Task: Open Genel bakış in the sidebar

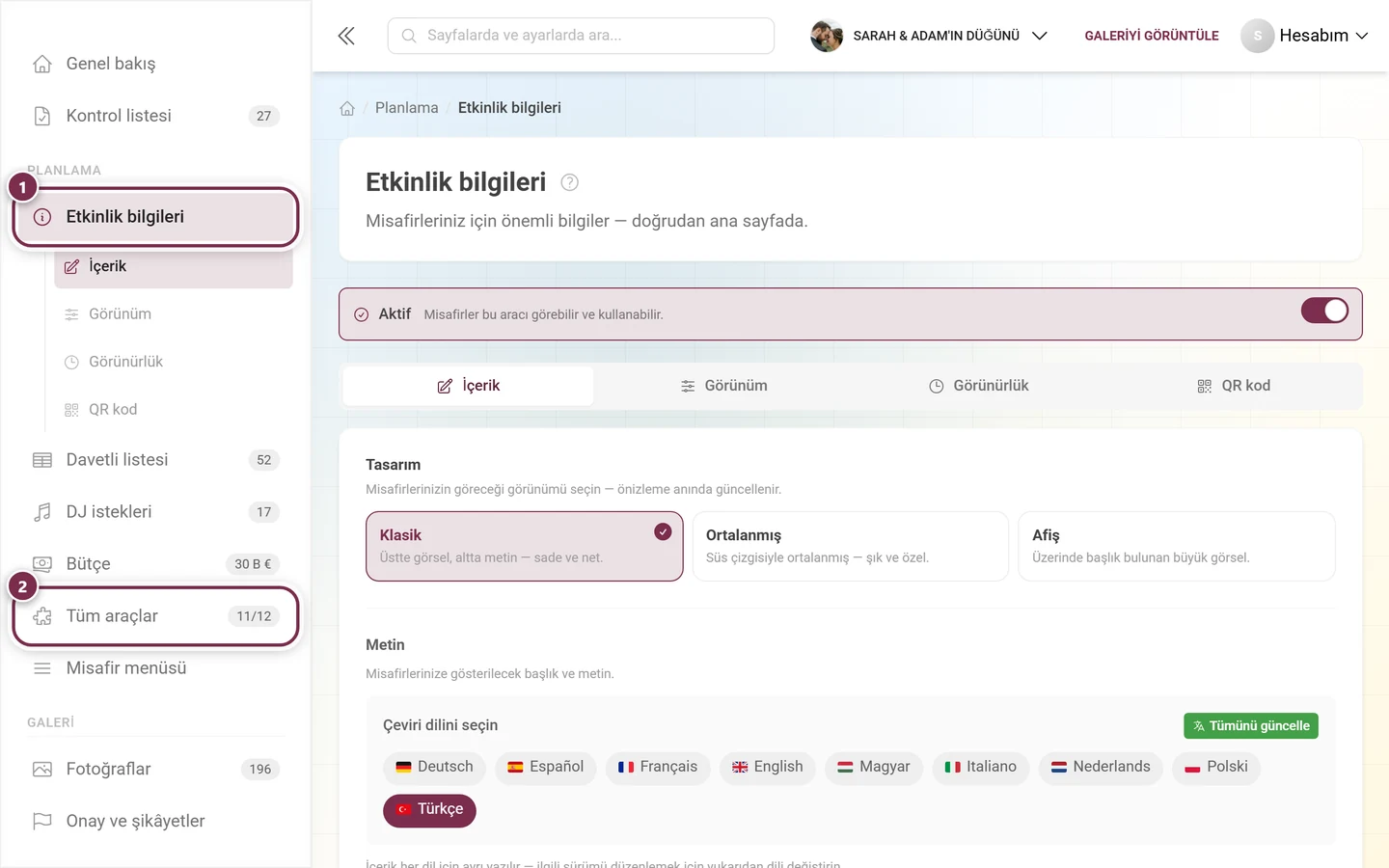Action: coord(155,64)
